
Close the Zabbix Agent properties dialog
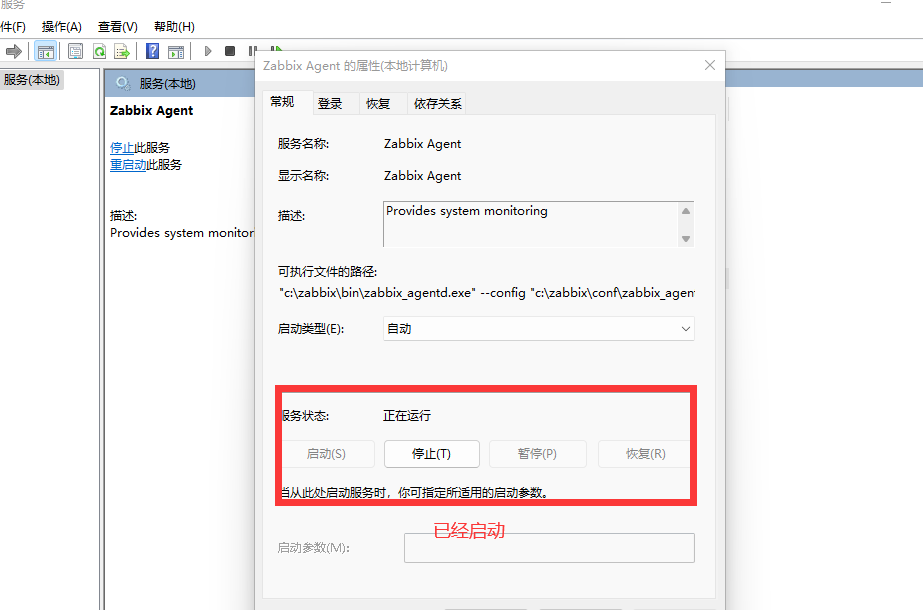[x=710, y=65]
